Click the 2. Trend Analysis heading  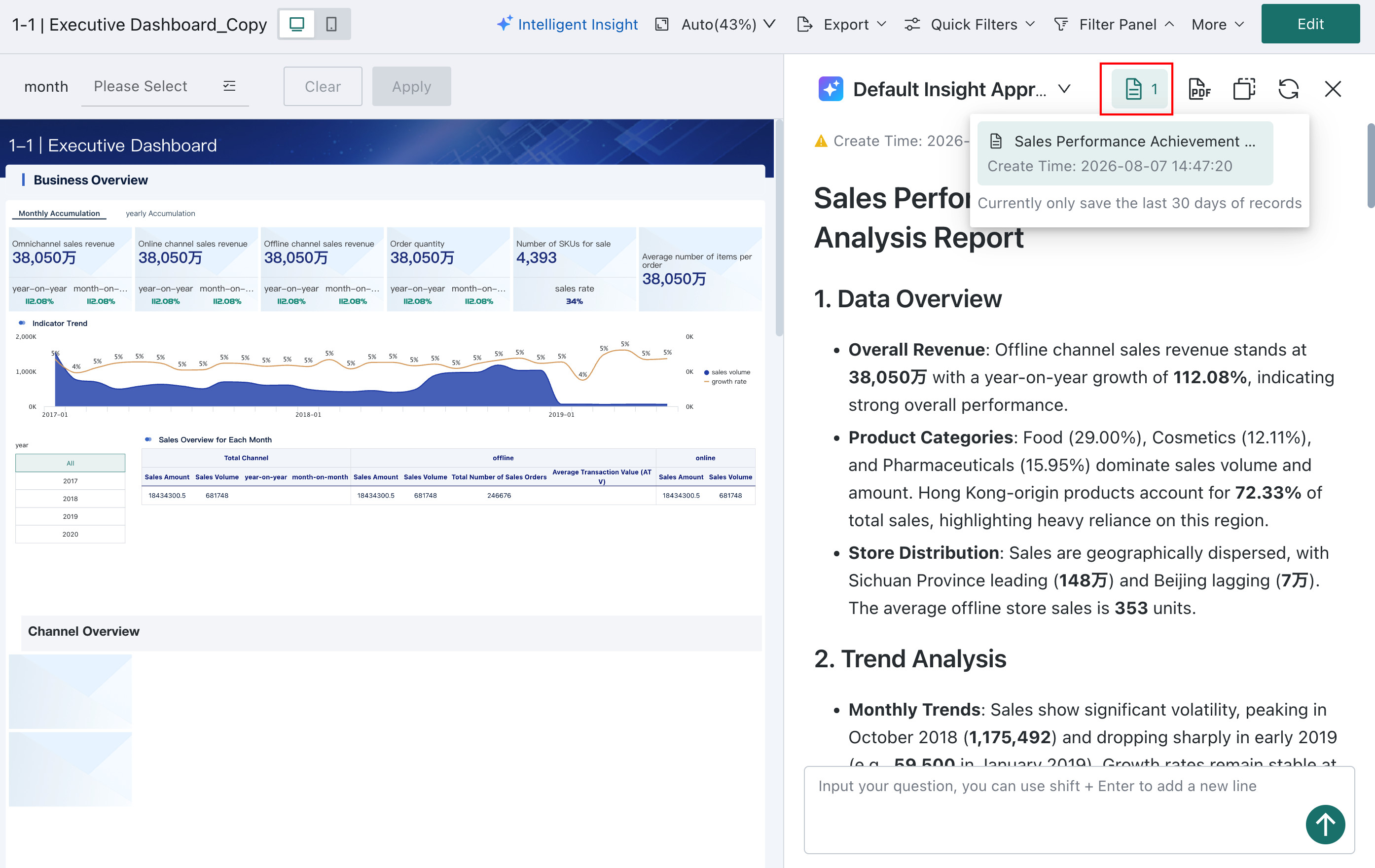(x=910, y=658)
